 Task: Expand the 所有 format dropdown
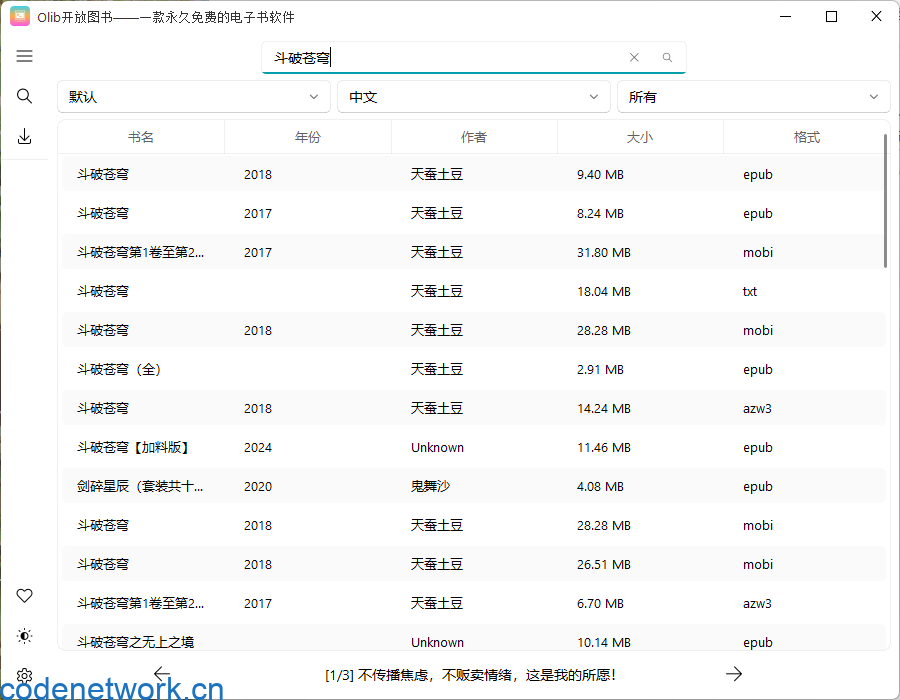753,97
